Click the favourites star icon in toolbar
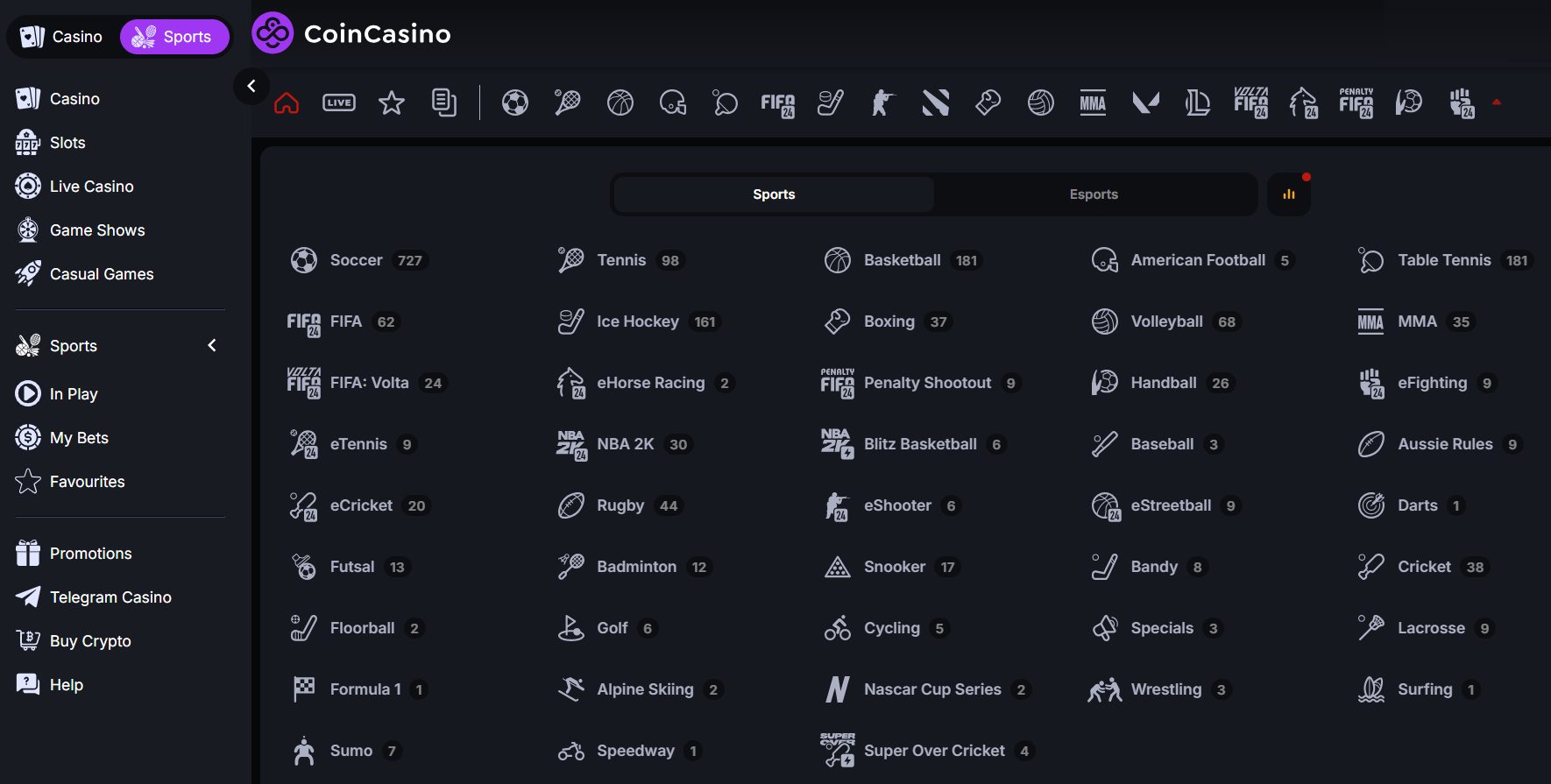The height and width of the screenshot is (784, 1551). coord(392,103)
